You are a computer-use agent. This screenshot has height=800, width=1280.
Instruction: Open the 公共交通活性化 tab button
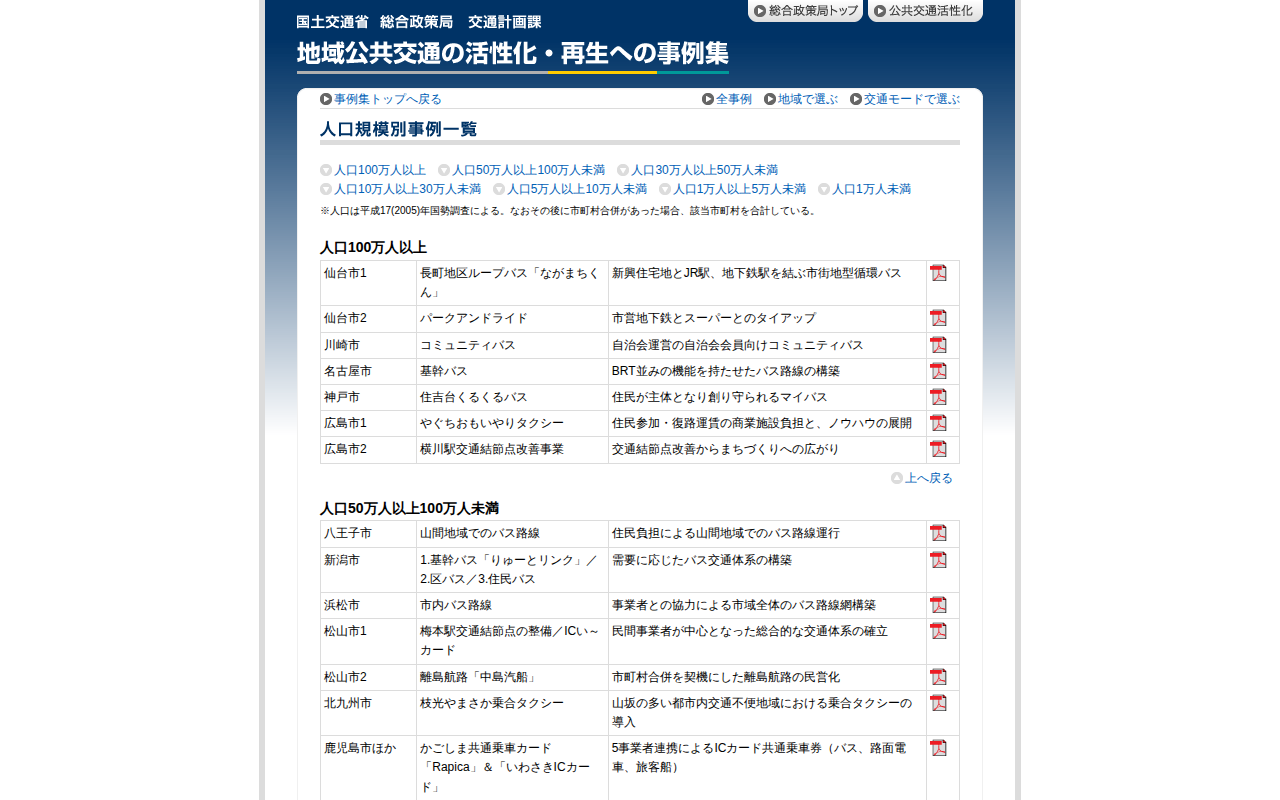click(x=925, y=11)
